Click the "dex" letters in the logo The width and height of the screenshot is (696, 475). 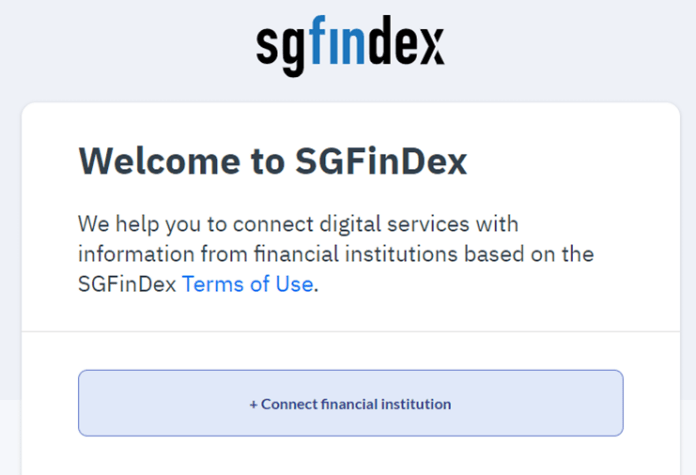[406, 40]
